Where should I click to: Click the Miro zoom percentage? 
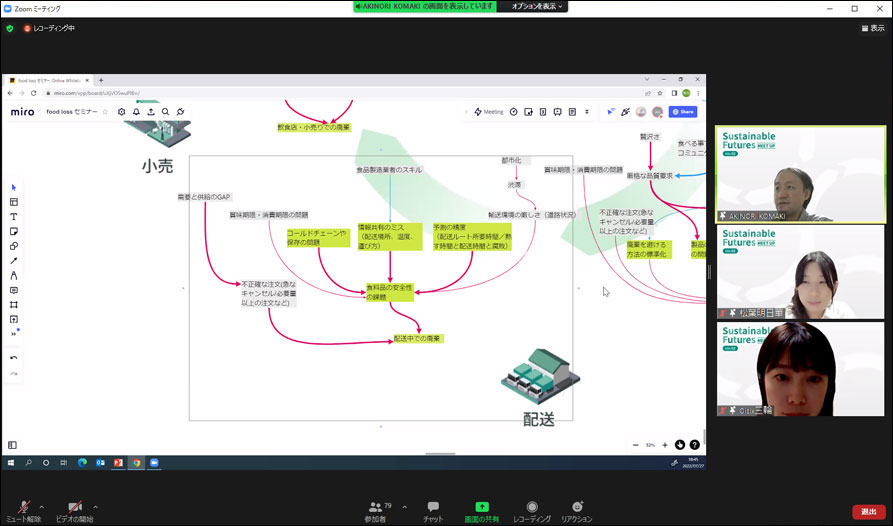[650, 445]
